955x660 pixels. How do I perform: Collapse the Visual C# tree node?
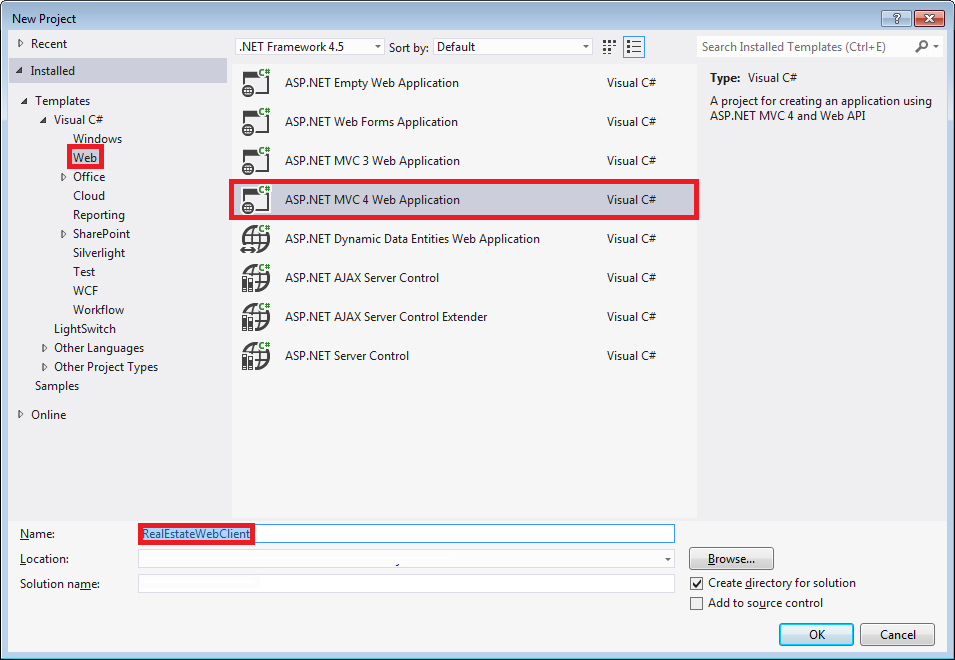tap(43, 120)
